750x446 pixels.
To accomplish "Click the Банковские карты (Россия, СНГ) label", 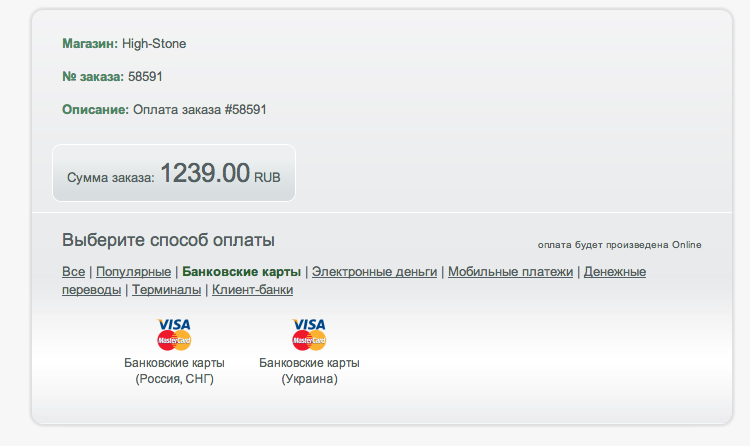I will [174, 371].
